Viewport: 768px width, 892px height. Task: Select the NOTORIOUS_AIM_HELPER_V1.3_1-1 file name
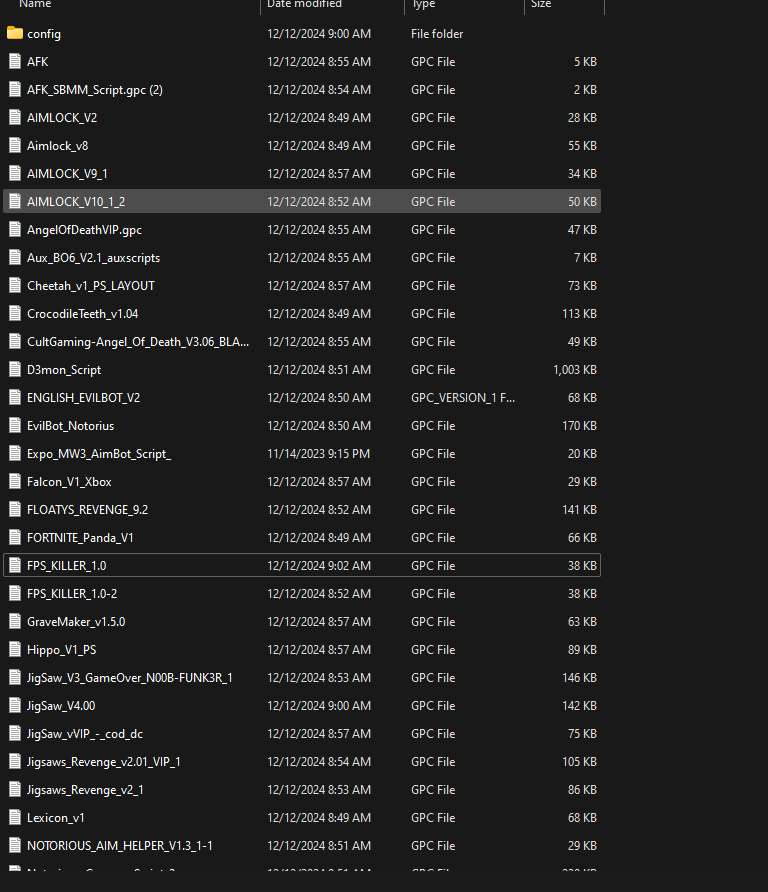119,846
